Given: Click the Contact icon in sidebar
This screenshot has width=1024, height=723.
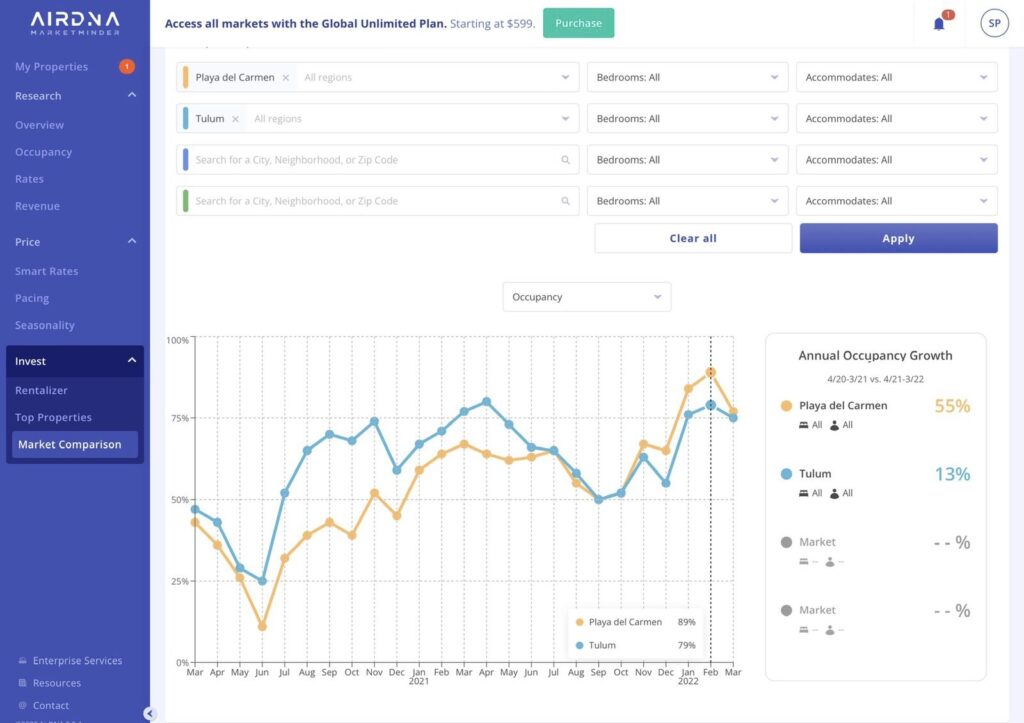Looking at the screenshot, I should [22, 705].
